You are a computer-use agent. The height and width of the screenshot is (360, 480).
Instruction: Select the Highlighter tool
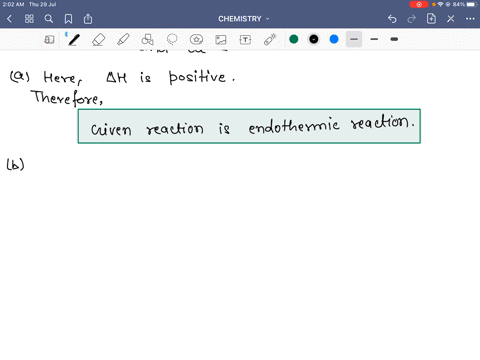click(123, 40)
